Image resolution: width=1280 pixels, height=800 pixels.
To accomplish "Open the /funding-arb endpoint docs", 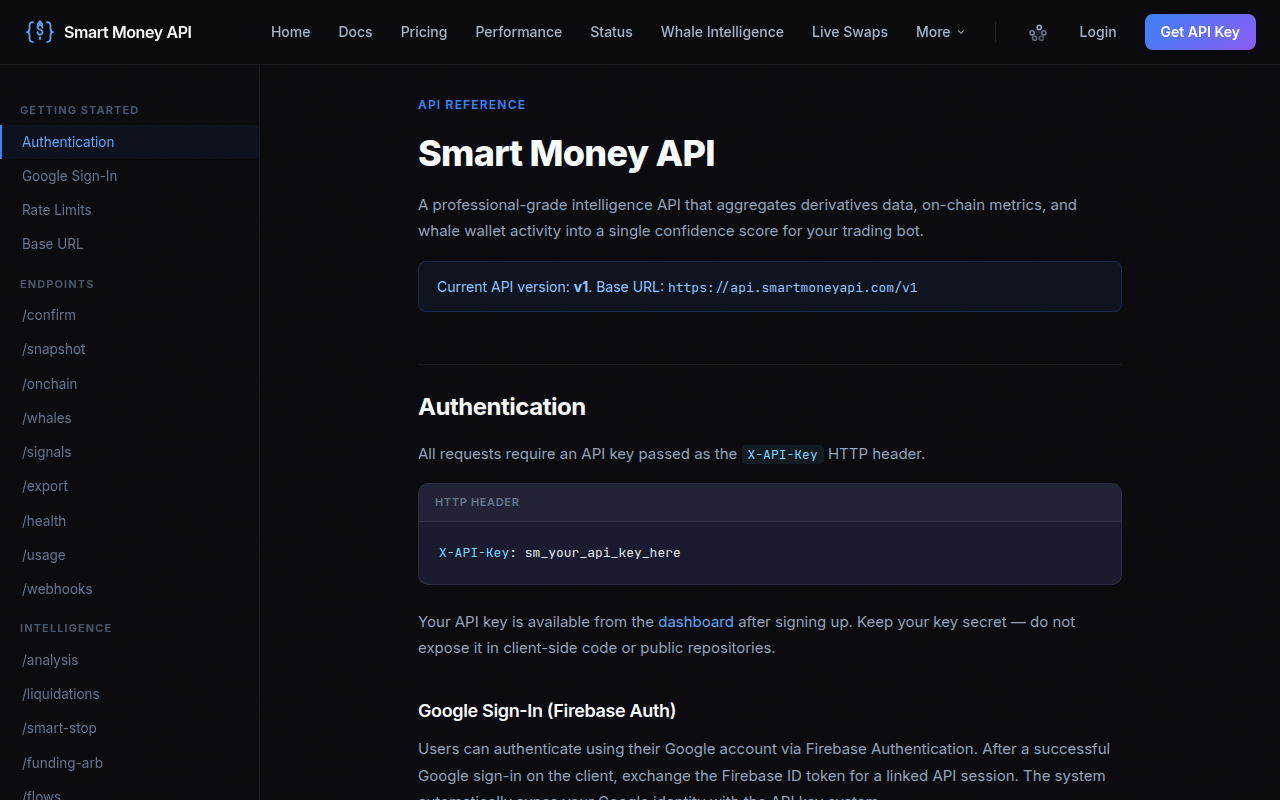I will tap(130, 763).
